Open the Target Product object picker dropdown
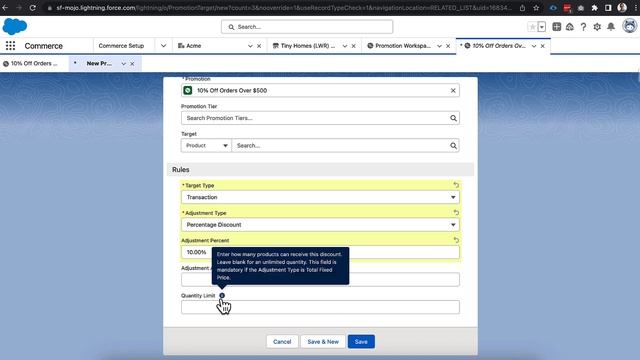The height and width of the screenshot is (360, 640). click(206, 146)
